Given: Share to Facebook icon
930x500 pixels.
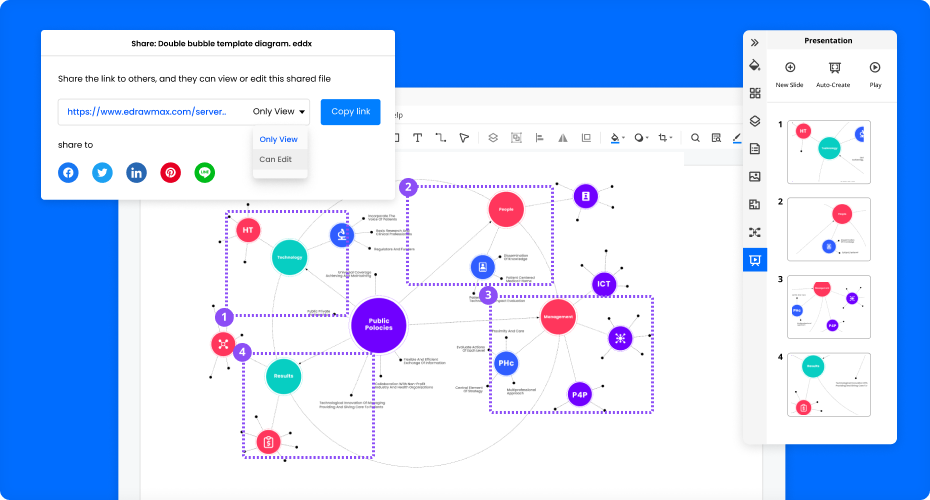Looking at the screenshot, I should (68, 172).
